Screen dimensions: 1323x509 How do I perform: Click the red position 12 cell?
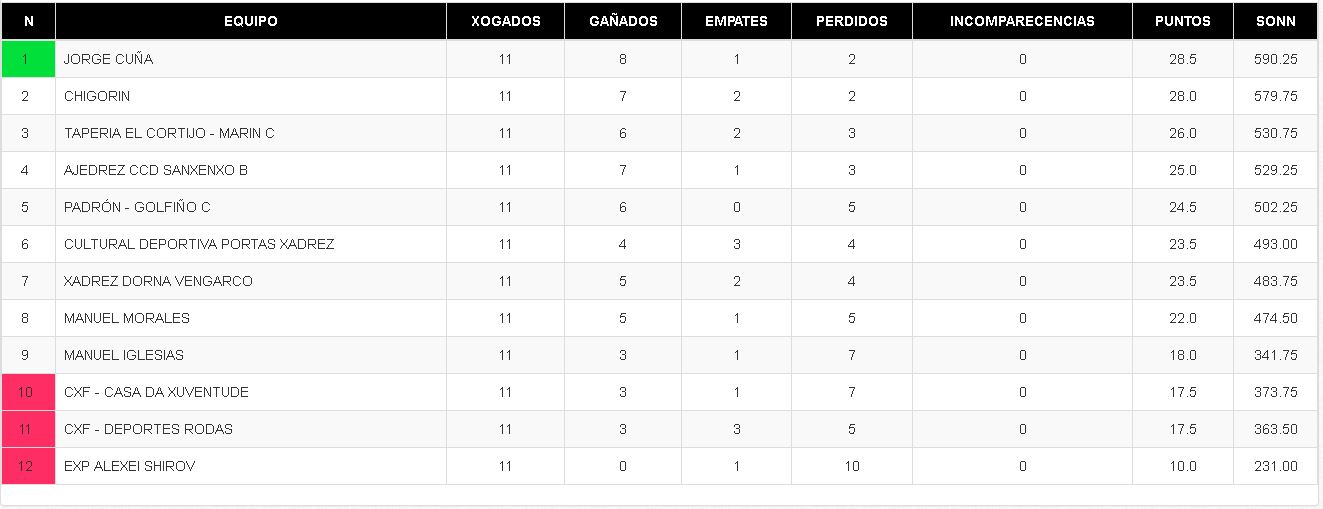pos(28,466)
